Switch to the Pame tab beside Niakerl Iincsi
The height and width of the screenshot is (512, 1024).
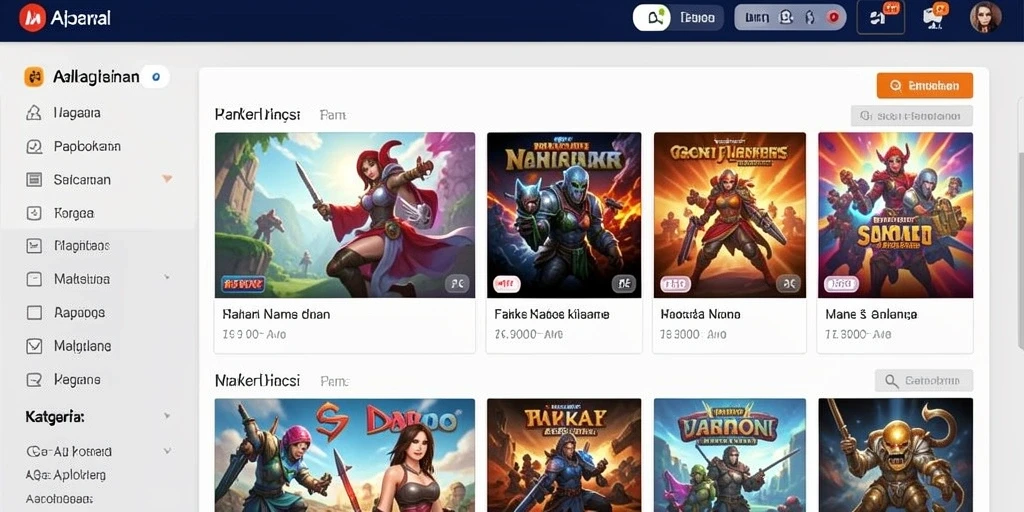[x=334, y=381]
